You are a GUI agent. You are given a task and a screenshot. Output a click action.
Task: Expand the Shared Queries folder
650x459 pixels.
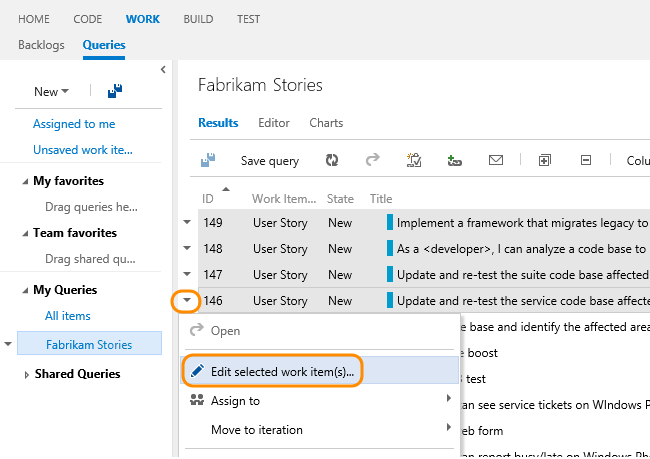coord(26,374)
